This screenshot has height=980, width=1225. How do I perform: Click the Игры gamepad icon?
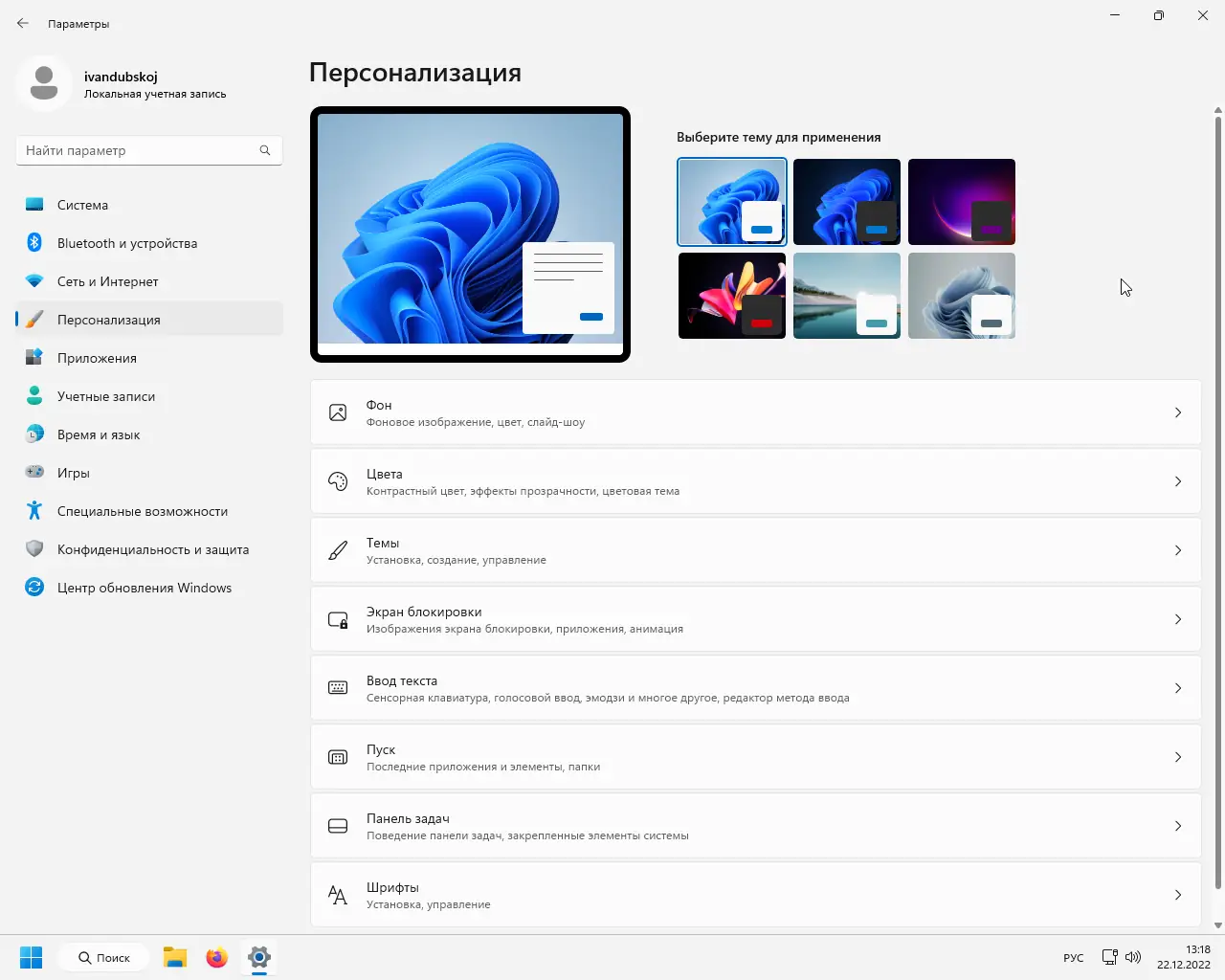click(33, 473)
